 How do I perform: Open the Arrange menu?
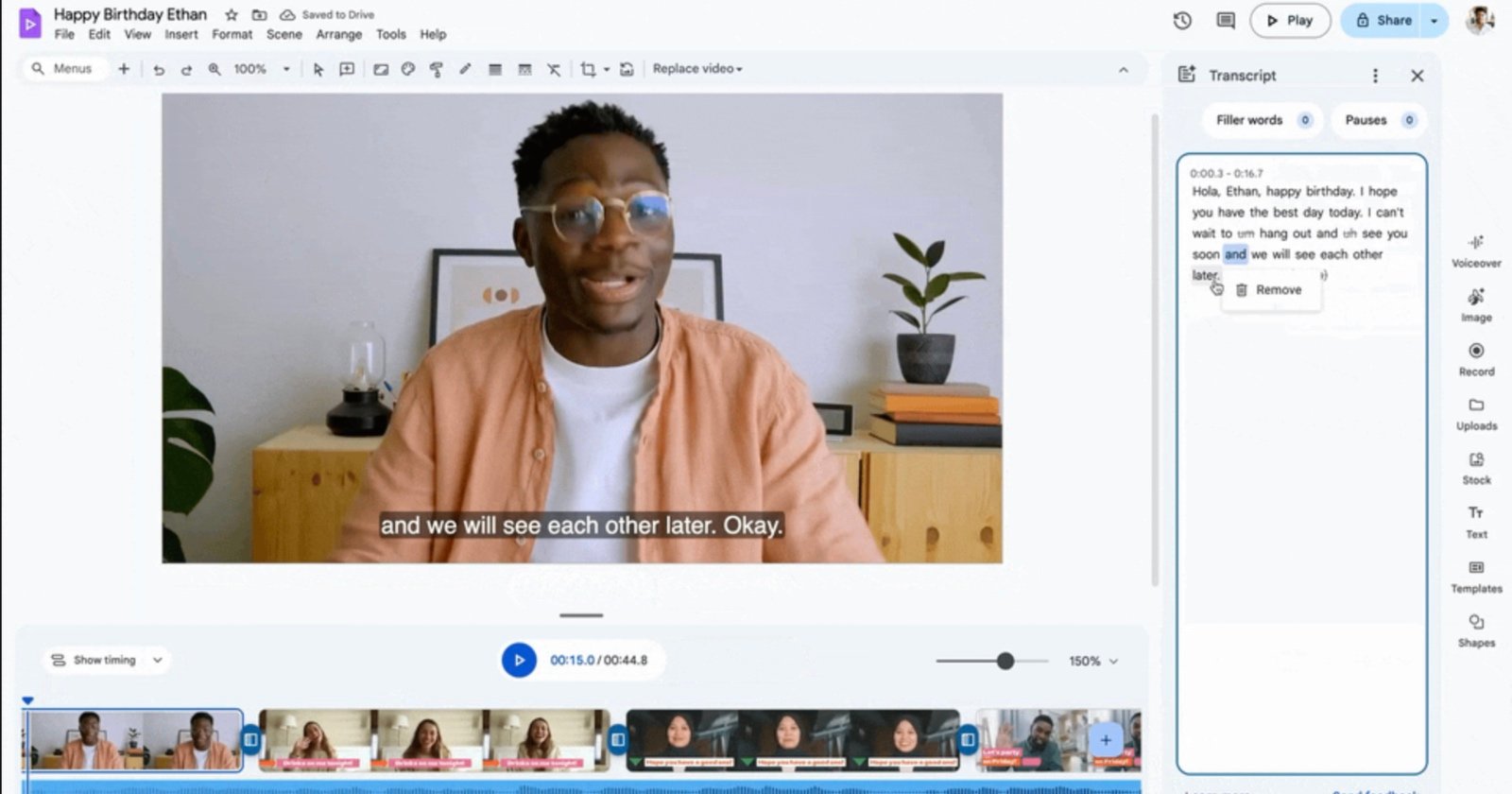point(338,34)
